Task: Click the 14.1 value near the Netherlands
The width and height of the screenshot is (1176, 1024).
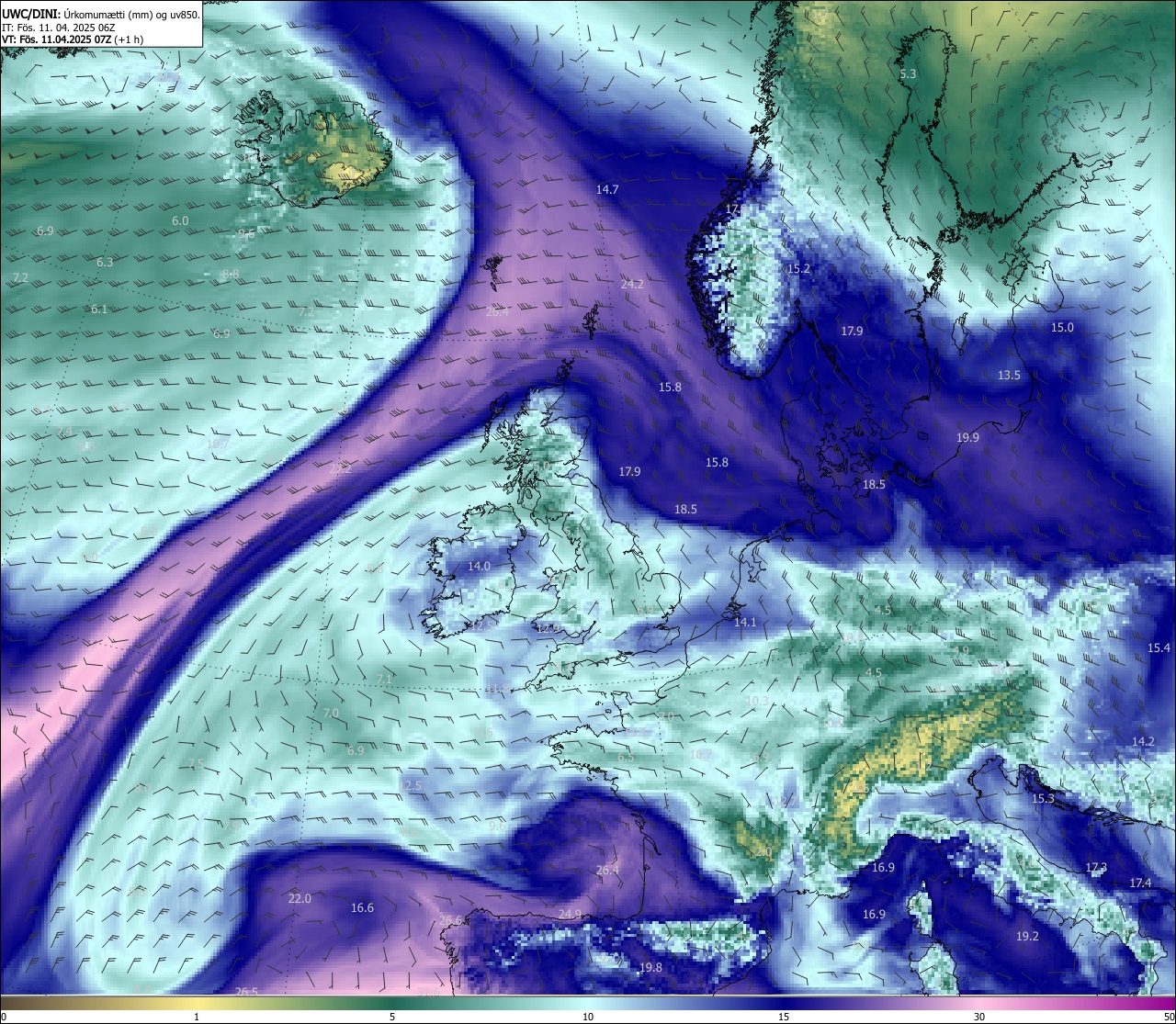Action: coord(745,622)
